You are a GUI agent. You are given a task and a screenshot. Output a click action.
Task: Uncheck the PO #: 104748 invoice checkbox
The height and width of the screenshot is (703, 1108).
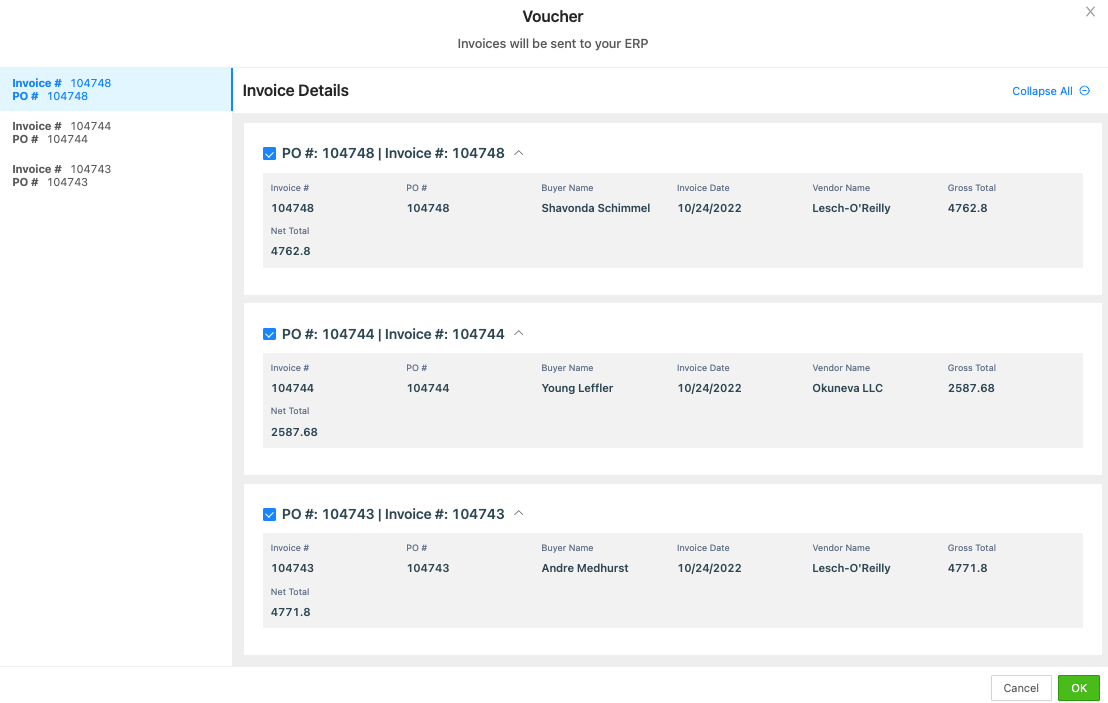click(269, 153)
